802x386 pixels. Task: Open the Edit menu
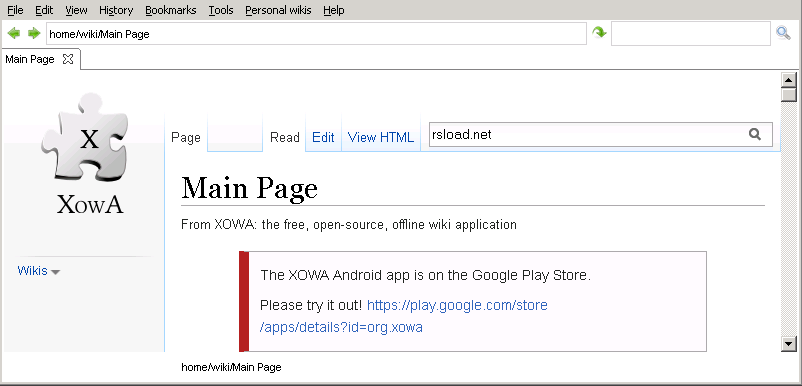click(x=44, y=10)
